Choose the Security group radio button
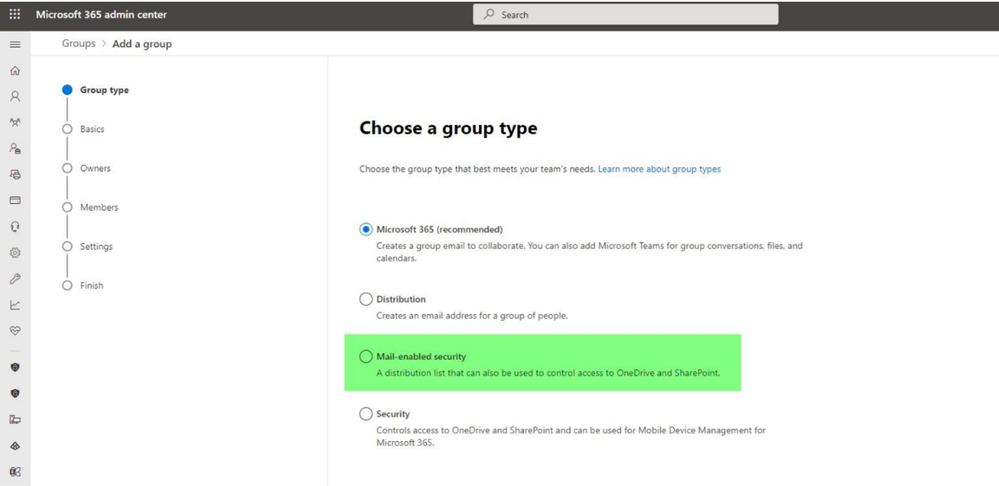The image size is (999, 486). click(366, 414)
